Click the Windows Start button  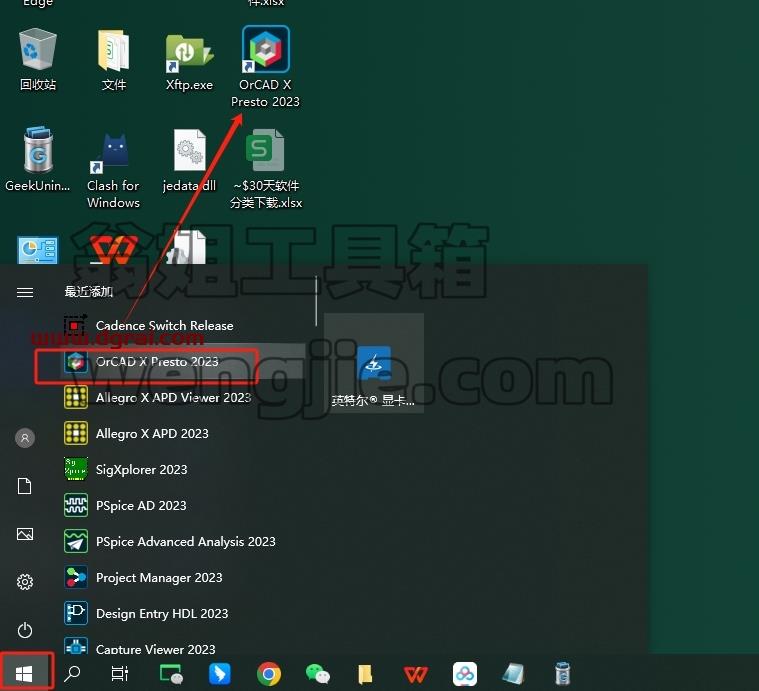25,673
